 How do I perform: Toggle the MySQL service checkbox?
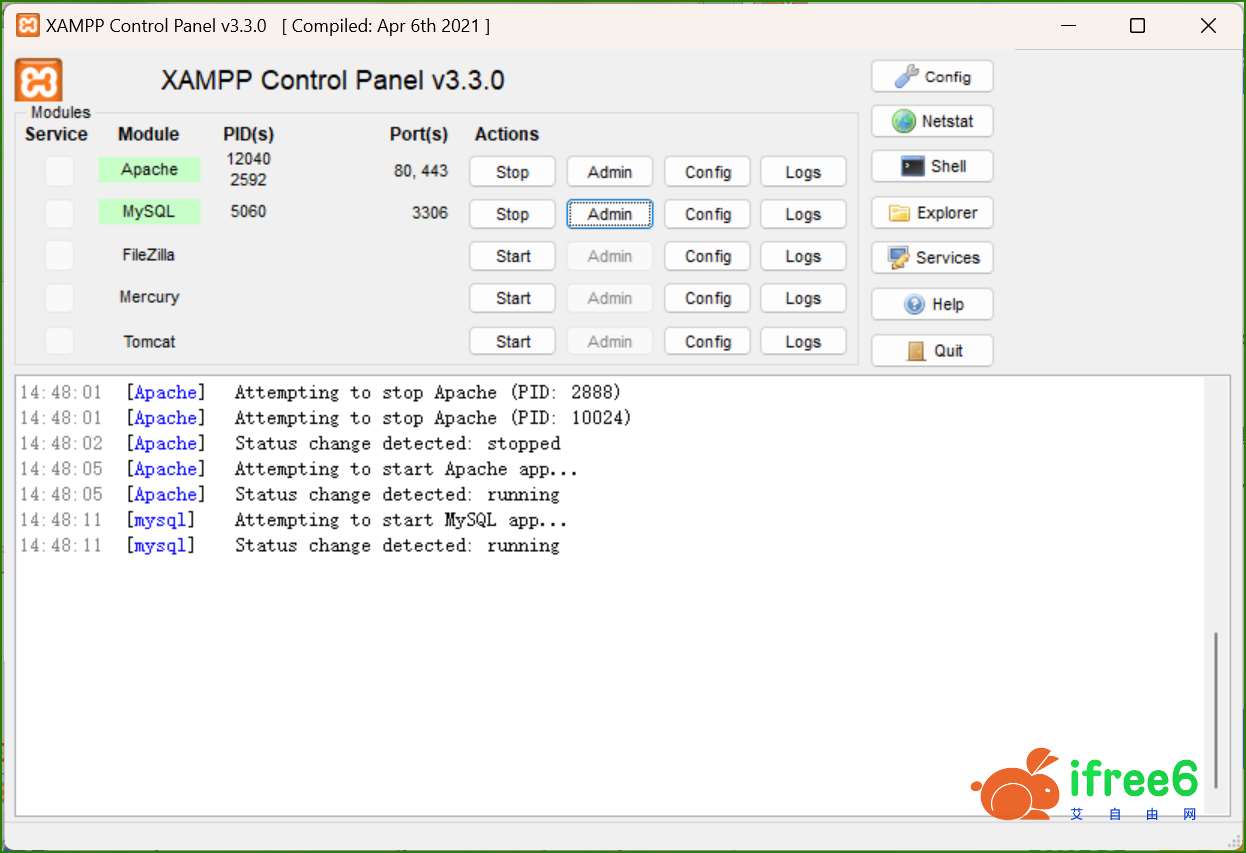click(x=60, y=213)
